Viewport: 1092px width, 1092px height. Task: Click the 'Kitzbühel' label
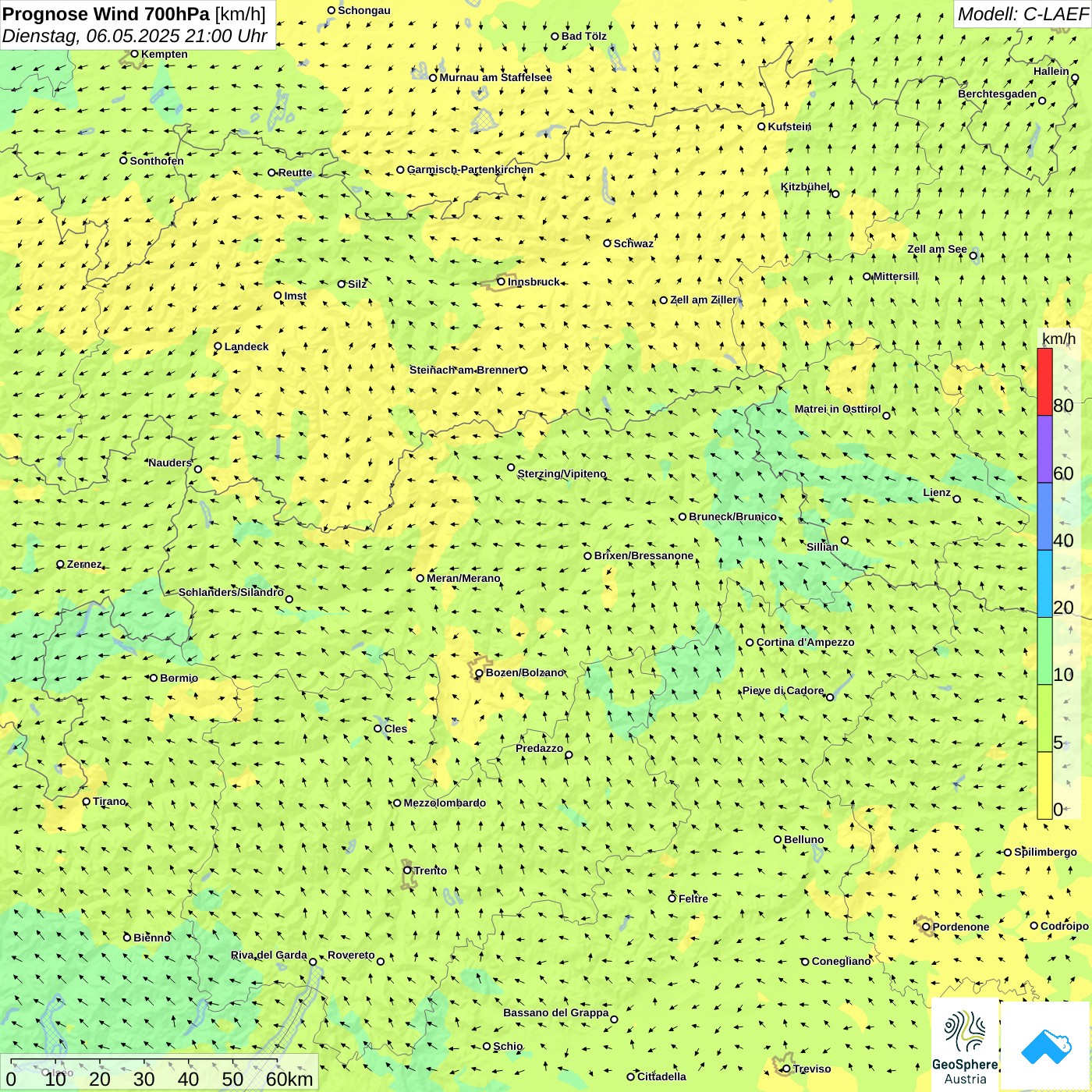805,186
